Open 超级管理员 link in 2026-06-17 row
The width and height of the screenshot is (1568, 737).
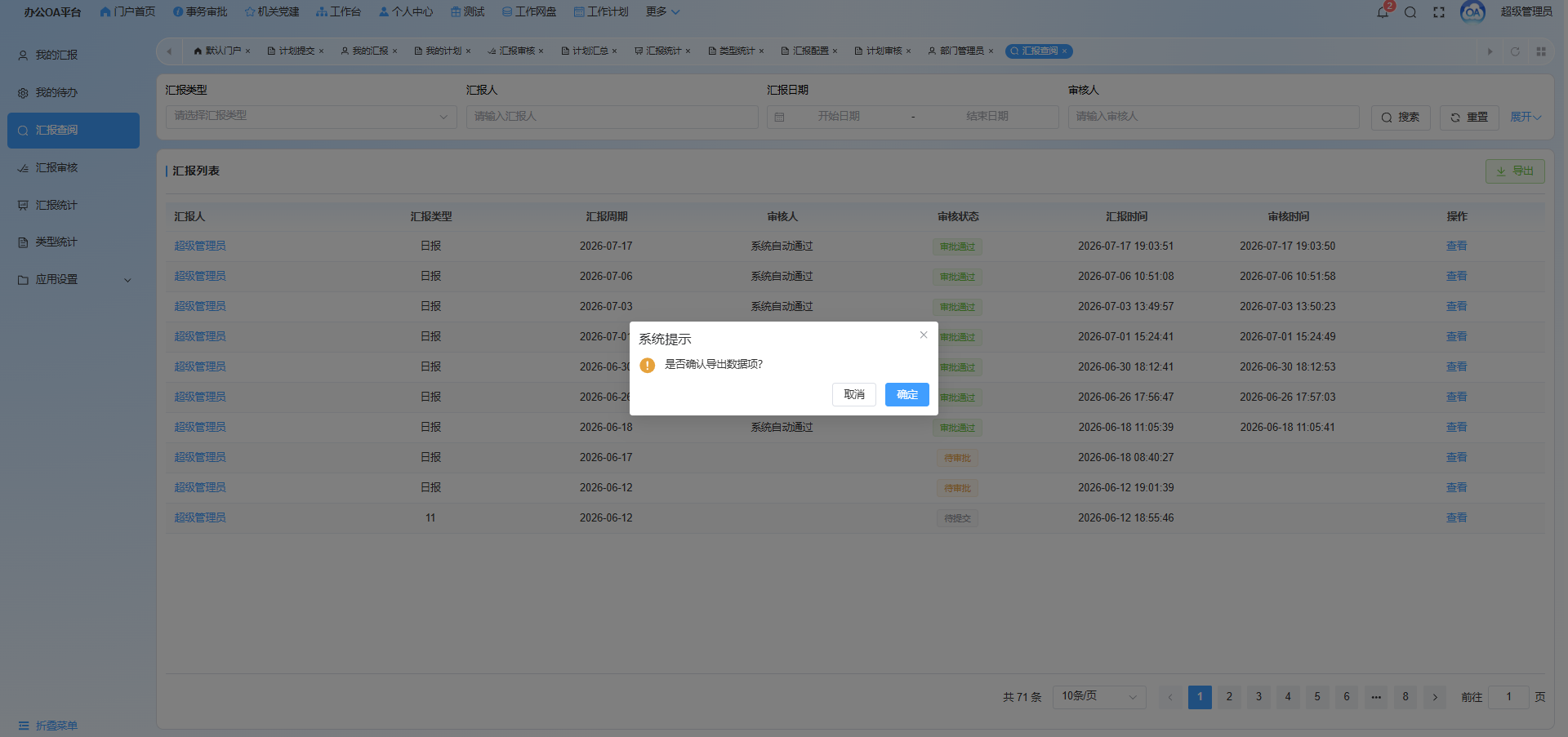(200, 457)
